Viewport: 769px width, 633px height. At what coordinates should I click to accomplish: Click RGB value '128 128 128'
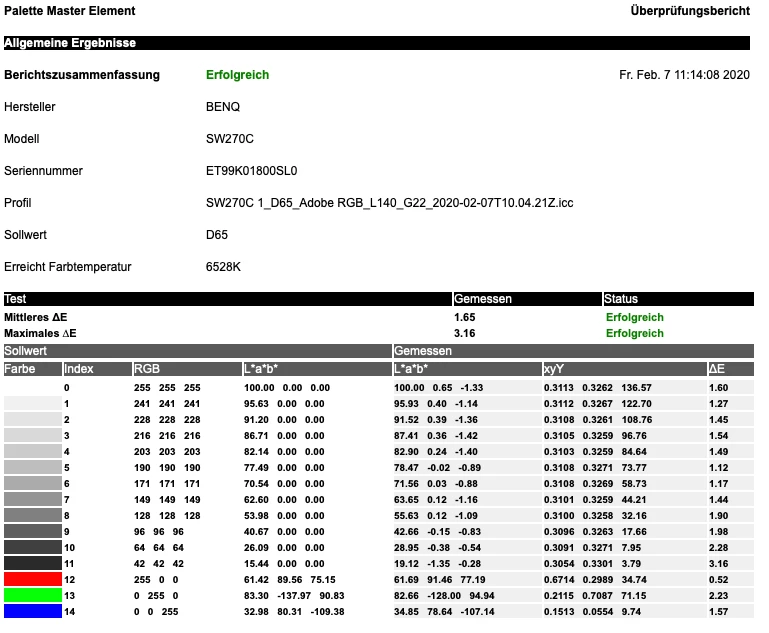167,515
